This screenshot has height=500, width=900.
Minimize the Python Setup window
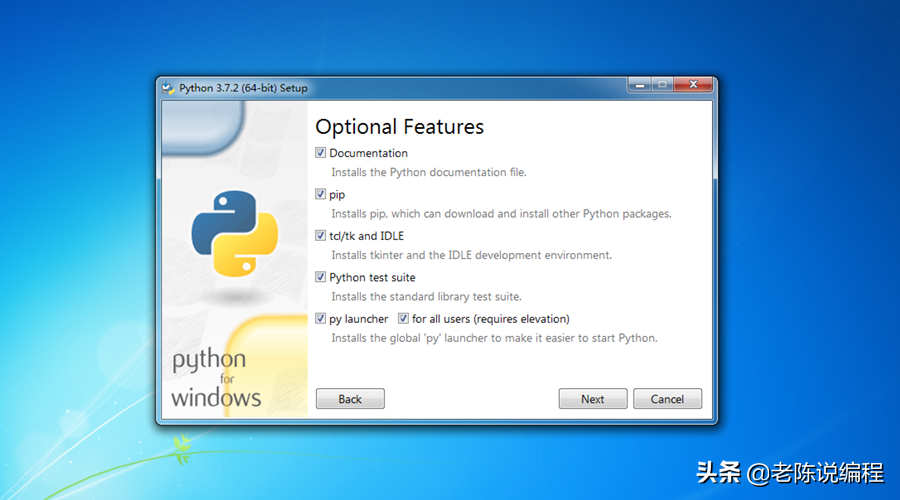(639, 85)
